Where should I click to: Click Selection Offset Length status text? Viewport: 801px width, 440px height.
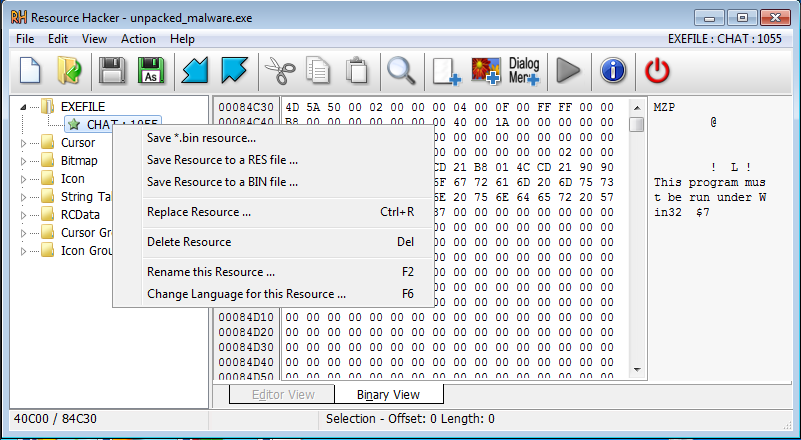pyautogui.click(x=410, y=419)
